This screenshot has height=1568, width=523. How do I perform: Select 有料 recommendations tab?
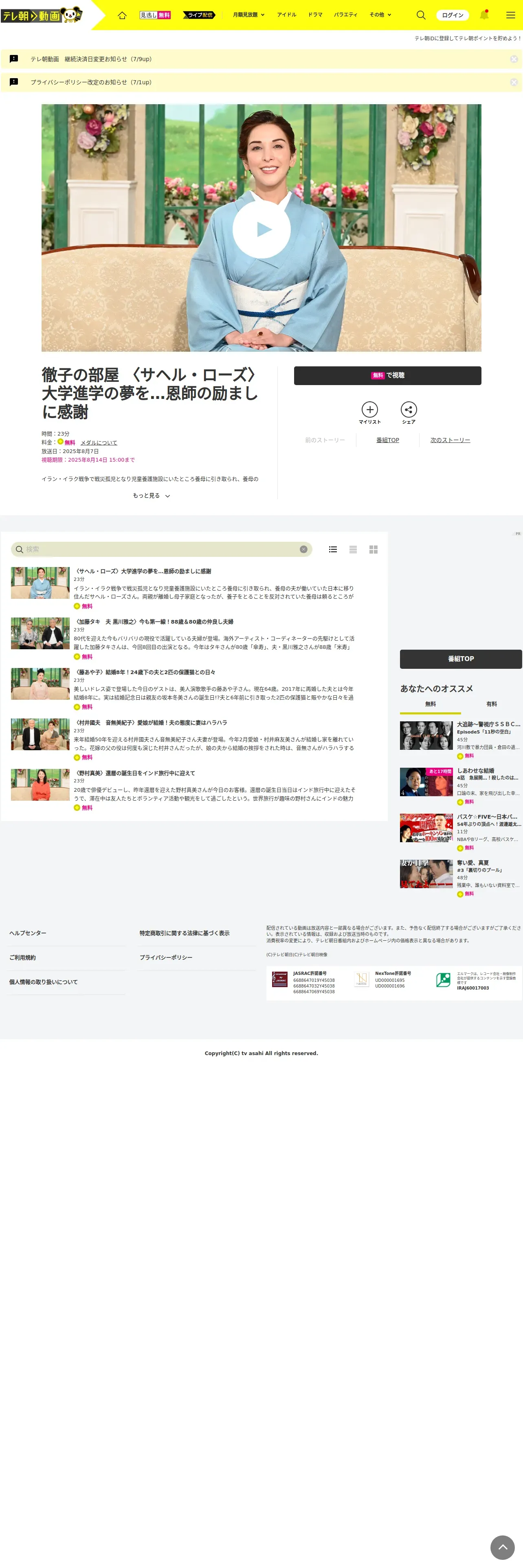(x=491, y=704)
